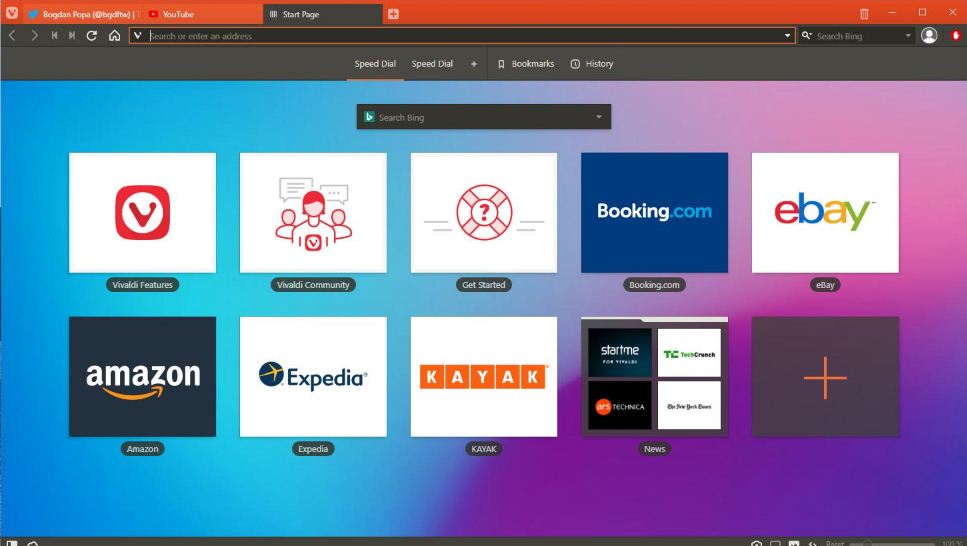Click the tile tabs icon in status bar
The width and height of the screenshot is (967, 546).
pyautogui.click(x=775, y=543)
